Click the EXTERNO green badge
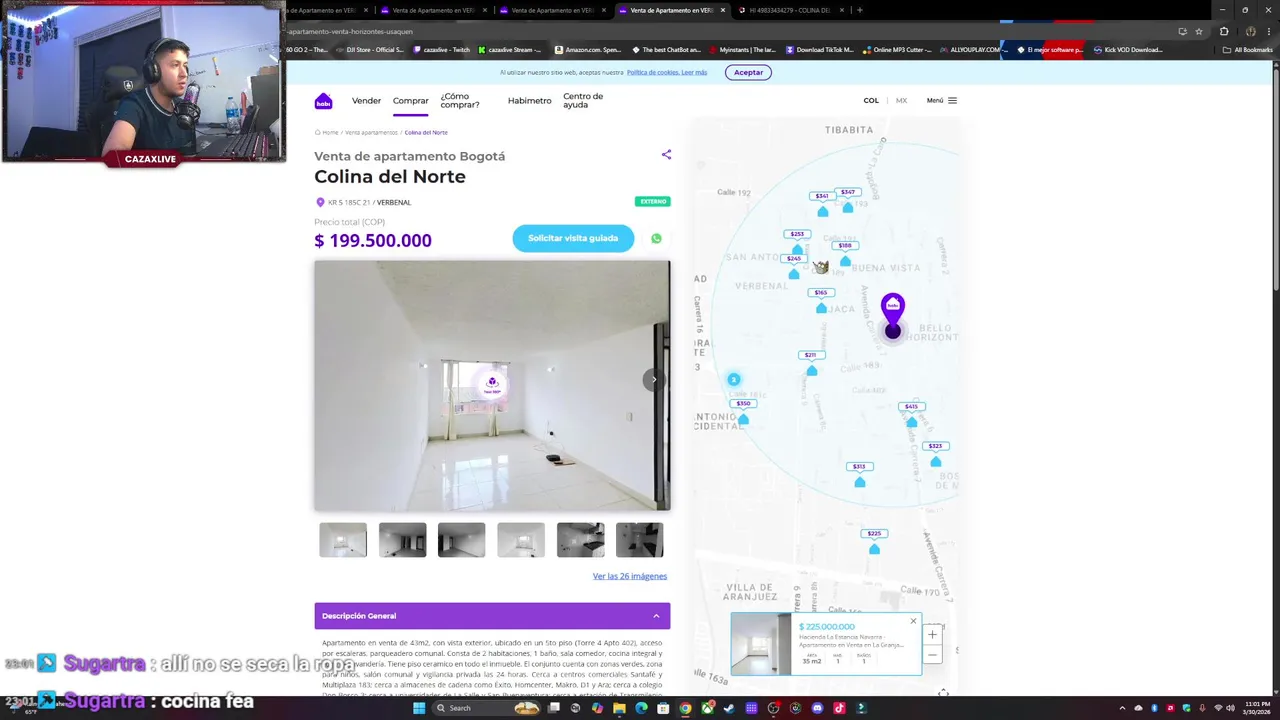Image resolution: width=1280 pixels, height=720 pixels. click(x=653, y=201)
